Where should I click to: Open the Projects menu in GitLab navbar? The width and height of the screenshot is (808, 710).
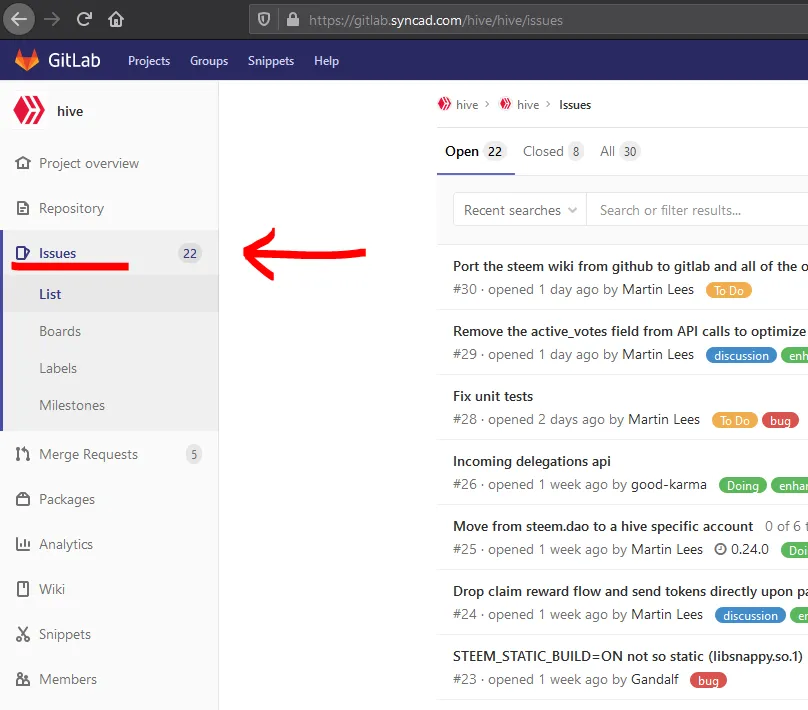(149, 61)
